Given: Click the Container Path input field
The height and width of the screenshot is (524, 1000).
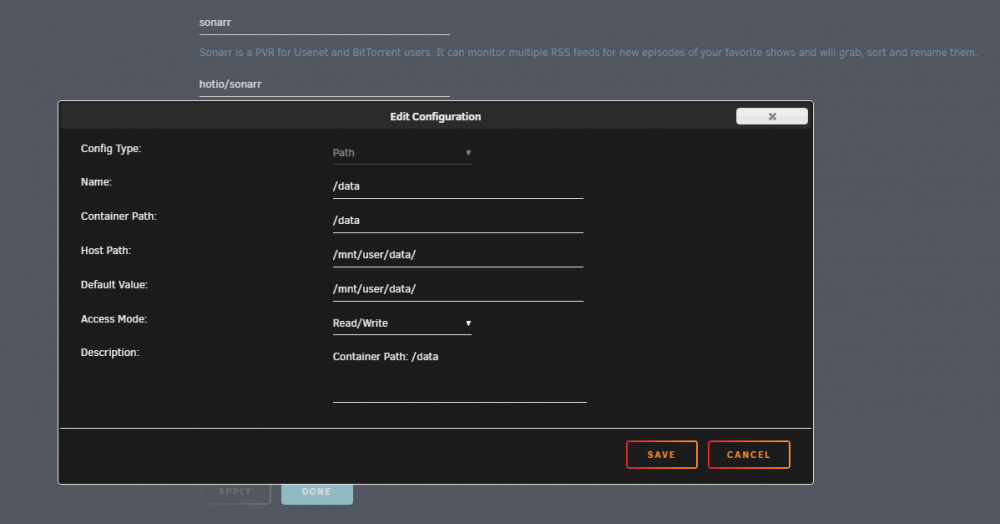Looking at the screenshot, I should coord(458,221).
